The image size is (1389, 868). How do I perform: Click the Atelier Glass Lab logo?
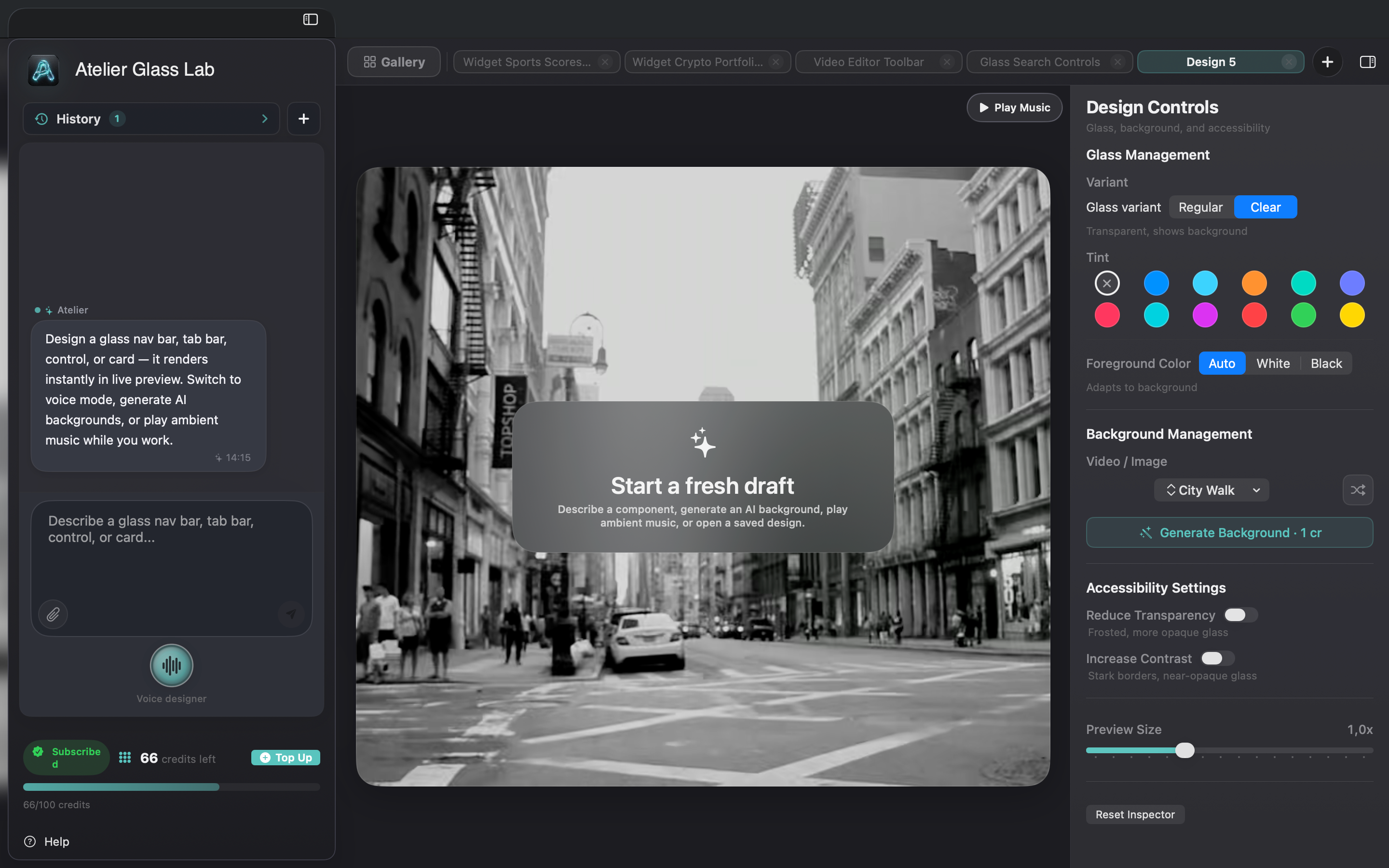[x=43, y=70]
